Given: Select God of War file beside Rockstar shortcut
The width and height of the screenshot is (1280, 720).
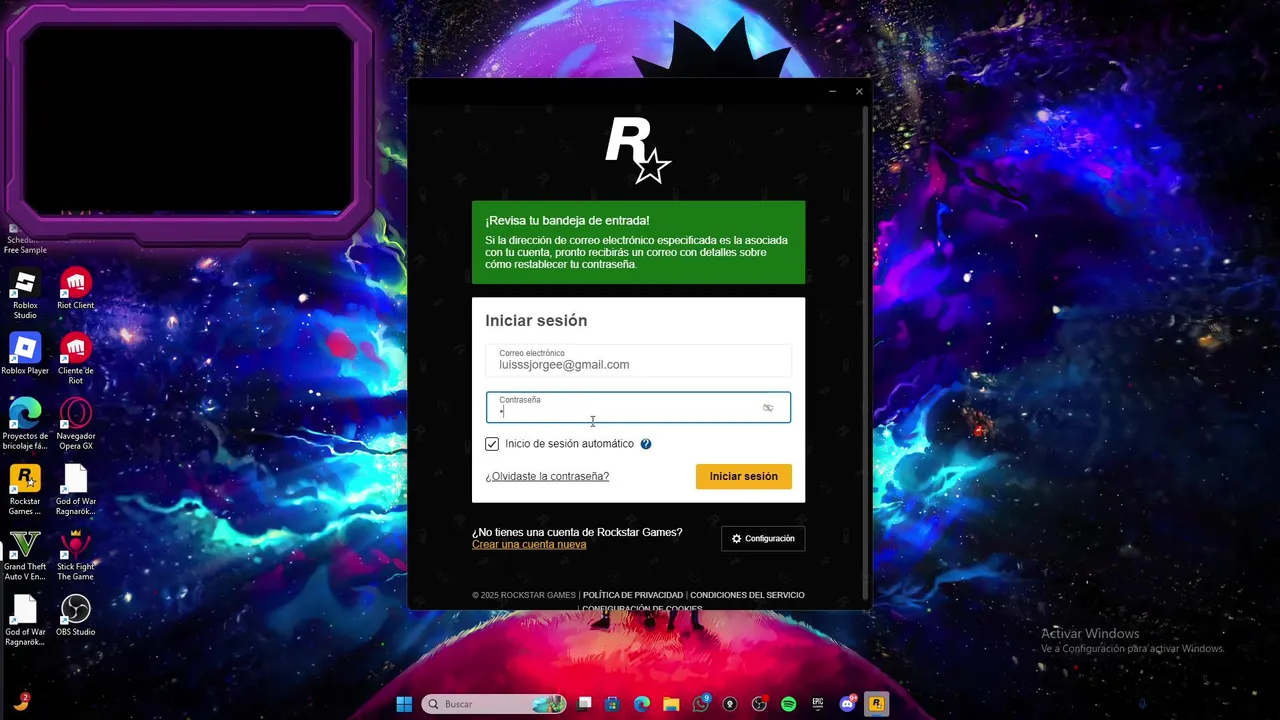Looking at the screenshot, I should [76, 490].
